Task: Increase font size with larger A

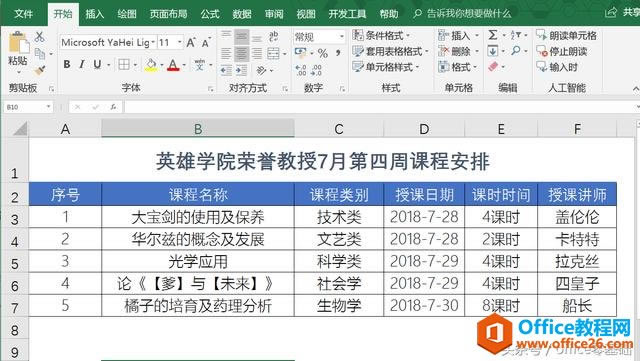Action: (191, 42)
